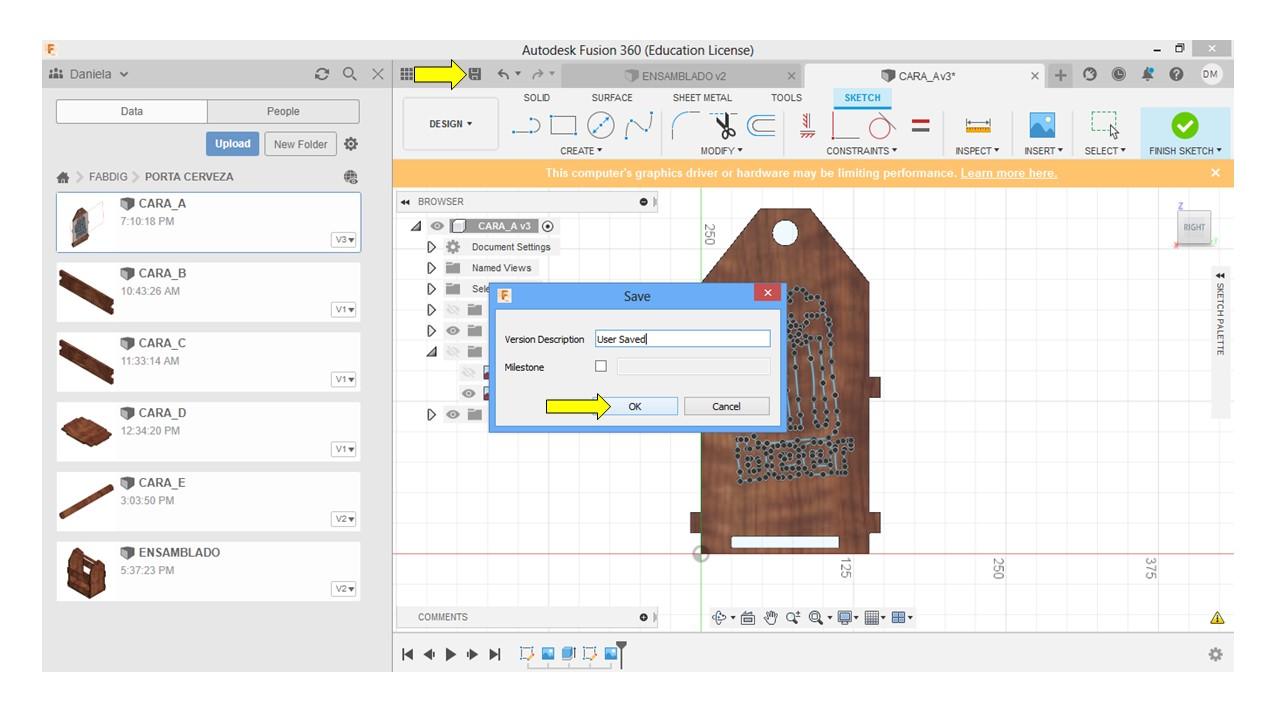Image resolution: width=1280 pixels, height=720 pixels.
Task: Click the Finish Sketch green checkmark
Action: (x=1185, y=125)
